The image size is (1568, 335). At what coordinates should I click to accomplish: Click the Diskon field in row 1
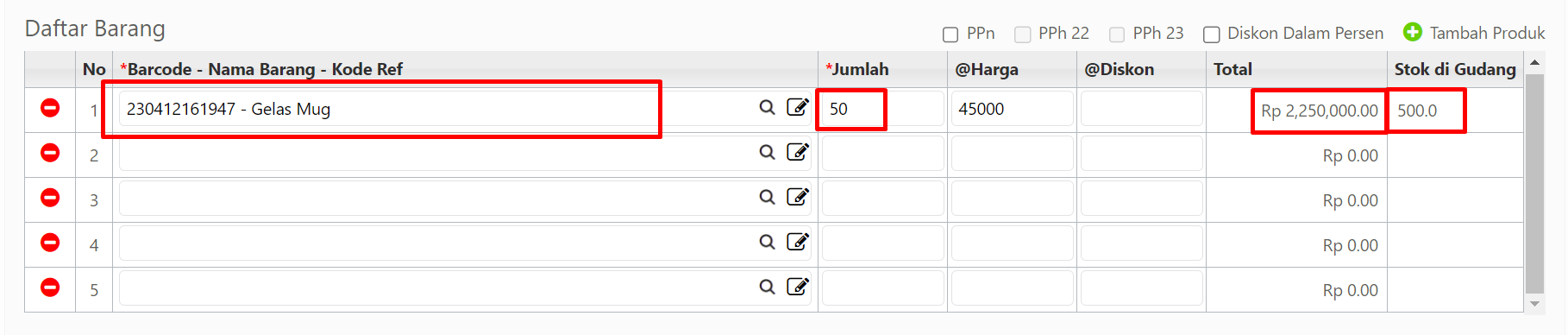(x=1141, y=109)
